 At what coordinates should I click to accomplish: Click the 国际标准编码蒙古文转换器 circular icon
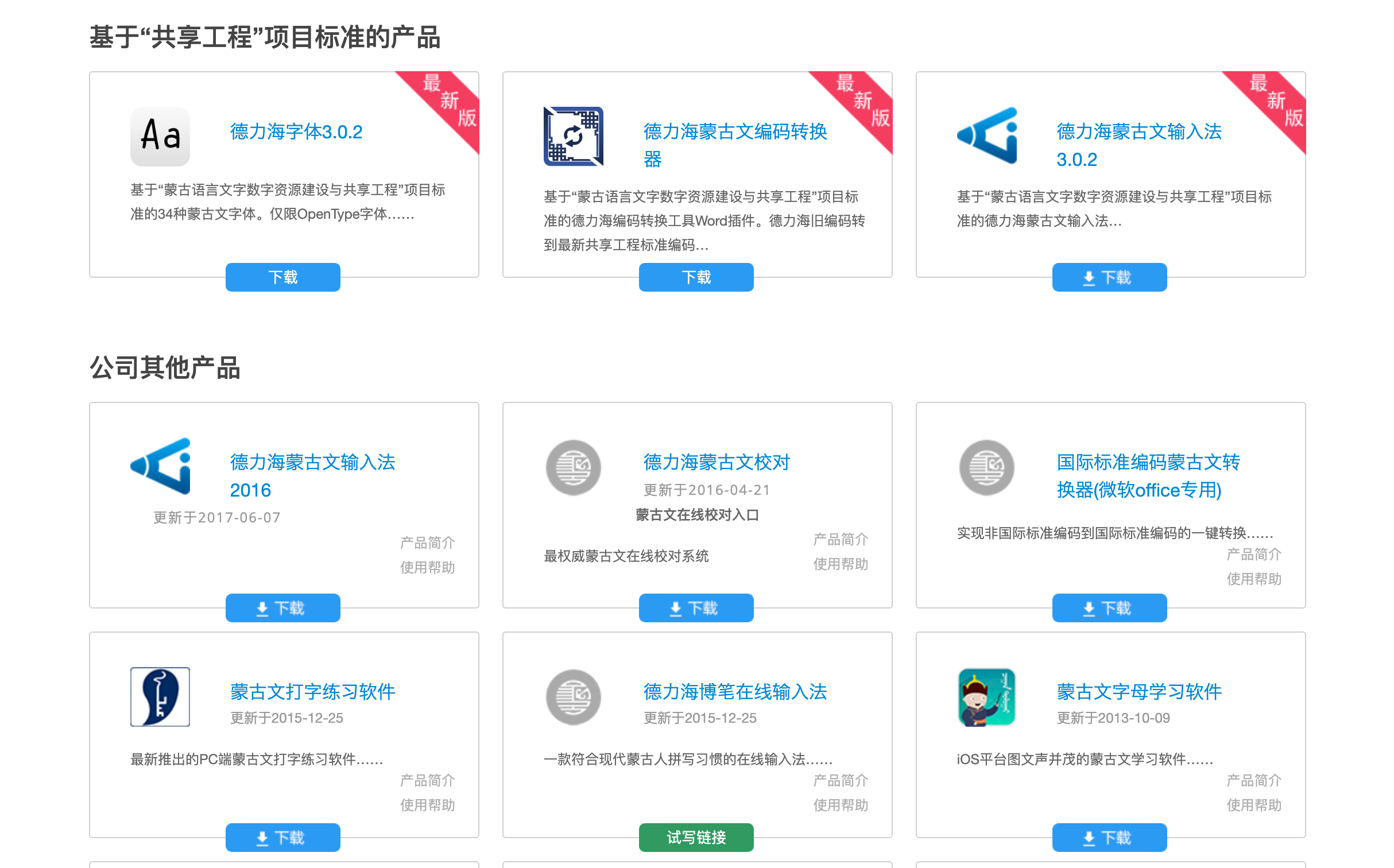(986, 468)
